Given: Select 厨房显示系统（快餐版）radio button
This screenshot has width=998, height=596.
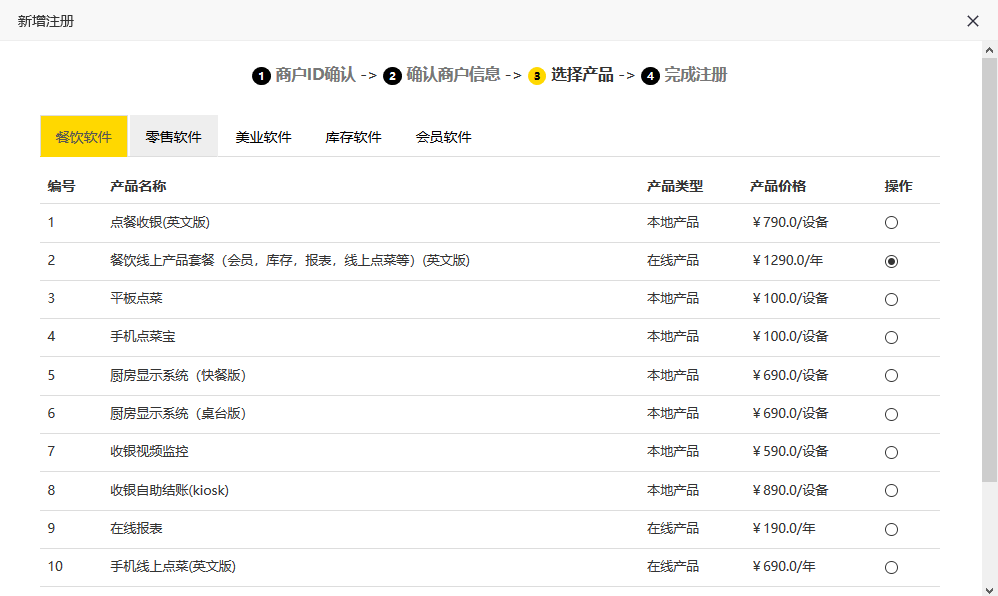Looking at the screenshot, I should 891,376.
